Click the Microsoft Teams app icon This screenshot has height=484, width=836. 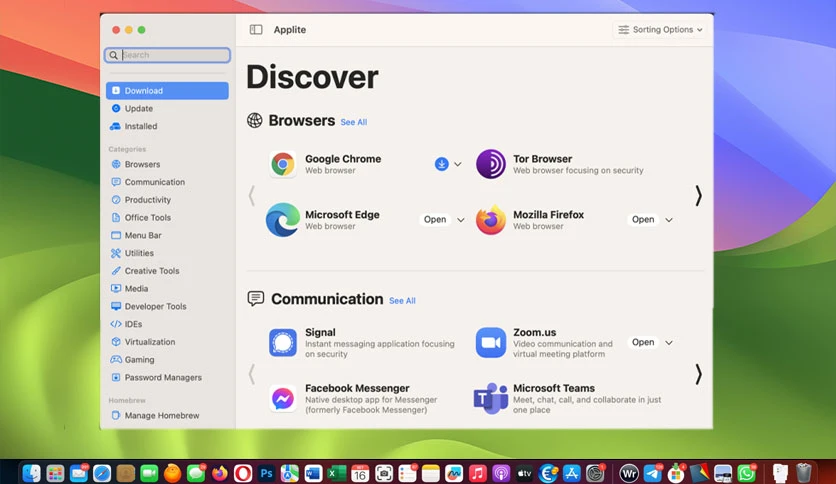coord(491,398)
